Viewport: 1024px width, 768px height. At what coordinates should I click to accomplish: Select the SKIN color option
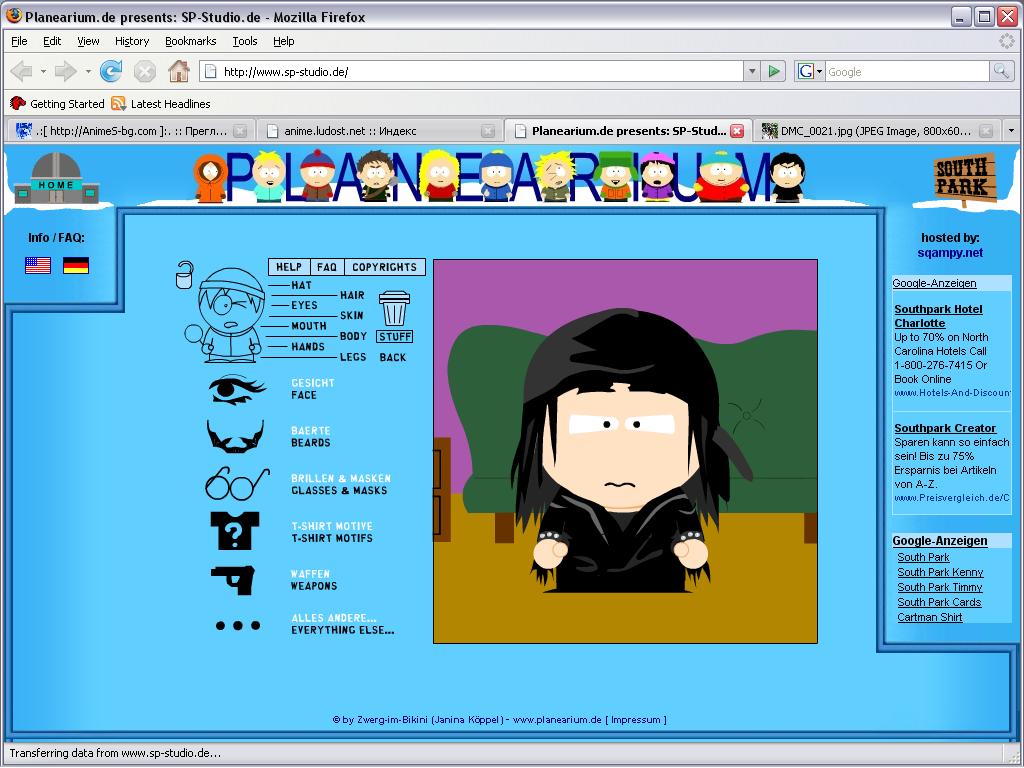[x=351, y=315]
